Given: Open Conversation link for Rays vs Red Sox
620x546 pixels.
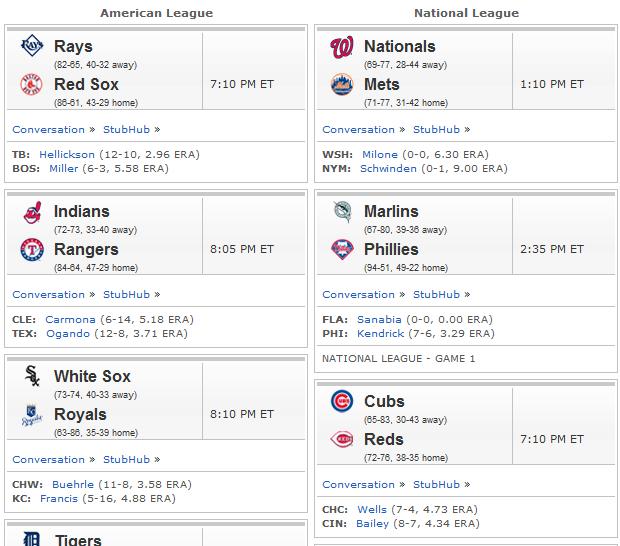Looking at the screenshot, I should point(49,130).
